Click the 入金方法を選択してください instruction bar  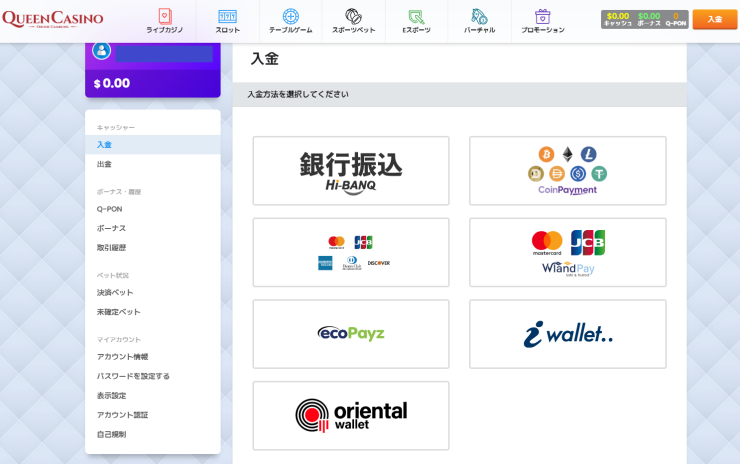[x=460, y=94]
